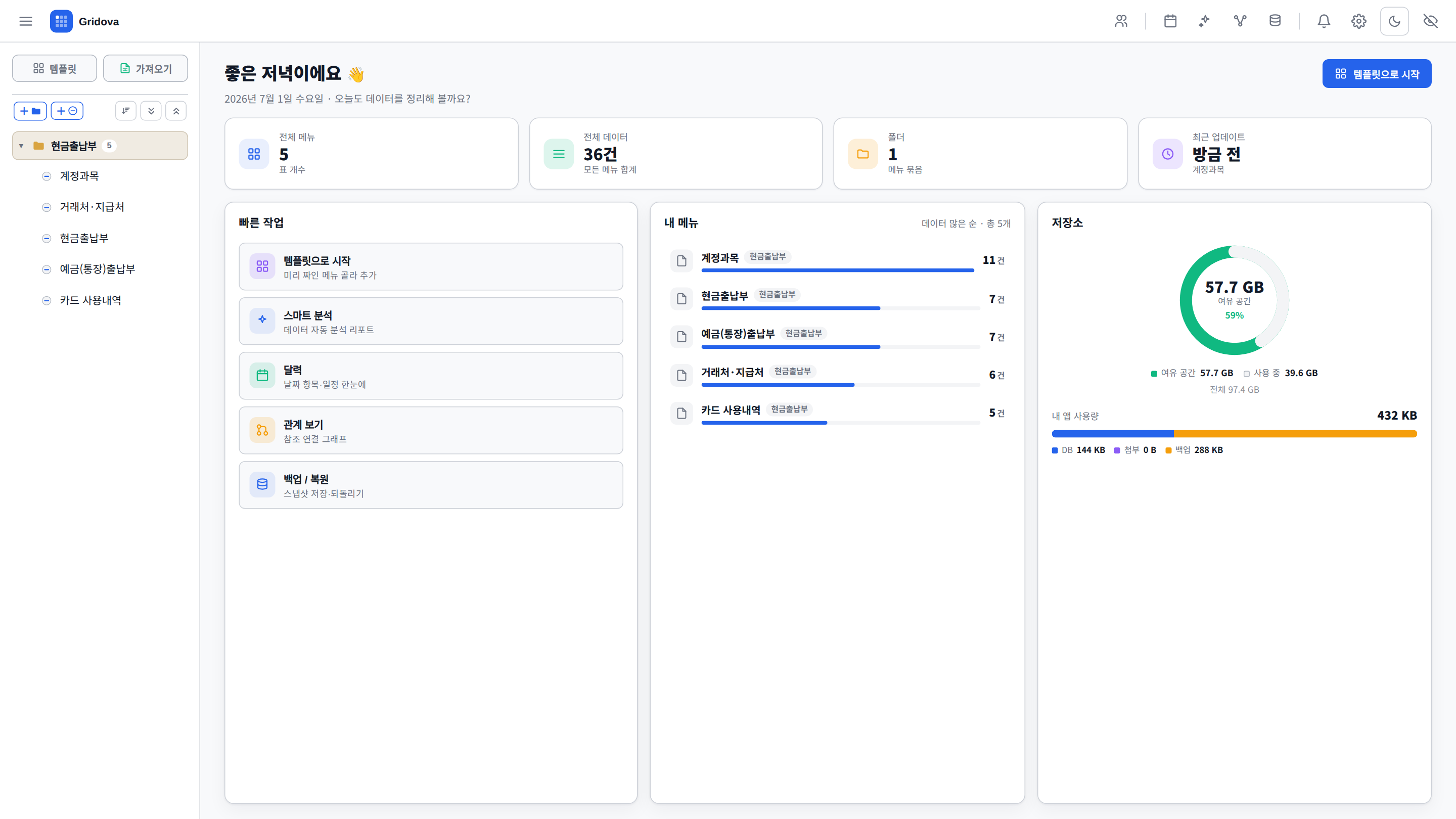Open 현금출납부 menu in the sidebar tree

83,238
